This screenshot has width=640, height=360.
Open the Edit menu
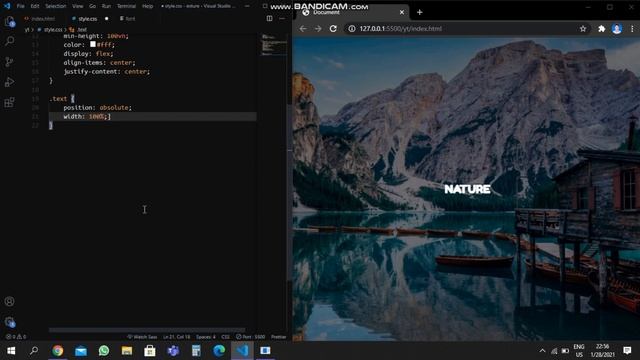35,6
